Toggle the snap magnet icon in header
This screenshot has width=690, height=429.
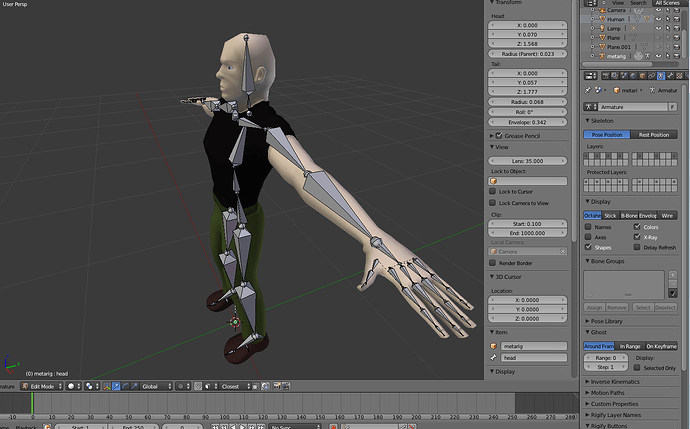click(198, 386)
